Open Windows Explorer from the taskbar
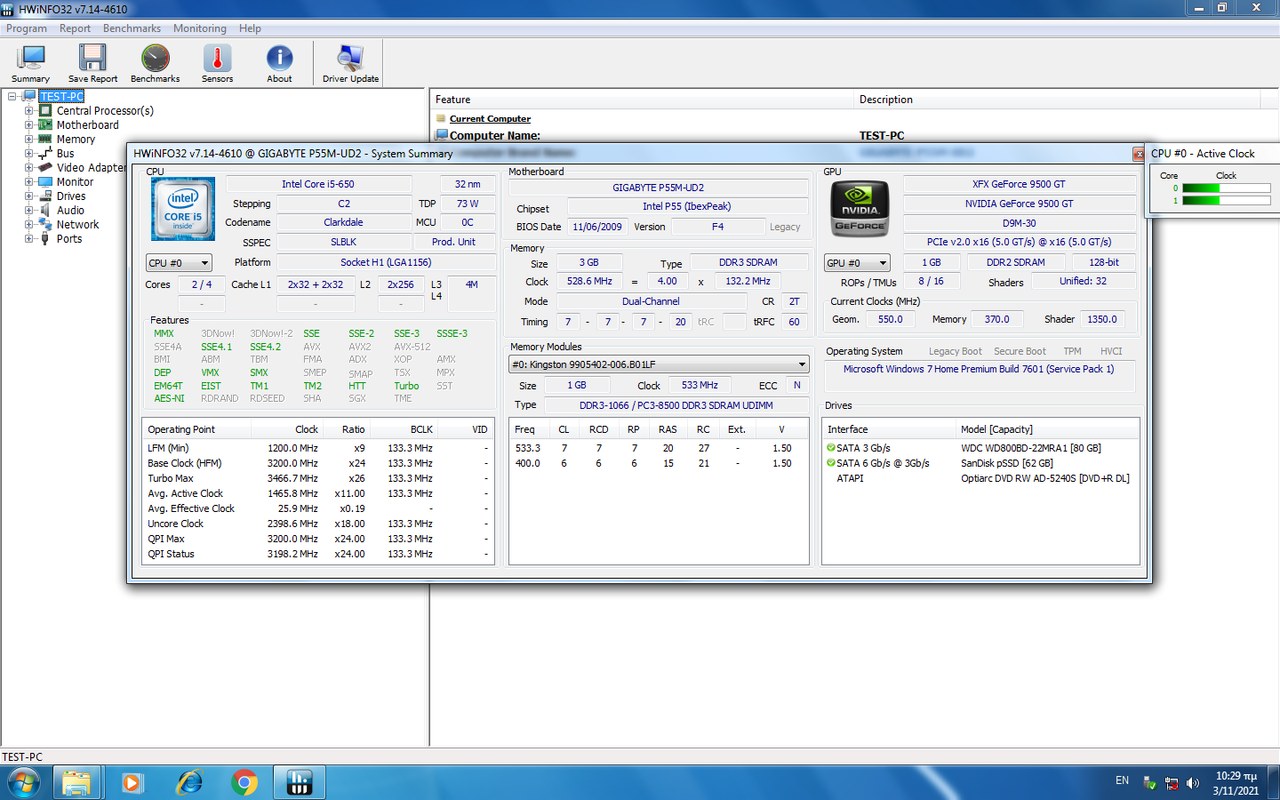 click(x=77, y=781)
